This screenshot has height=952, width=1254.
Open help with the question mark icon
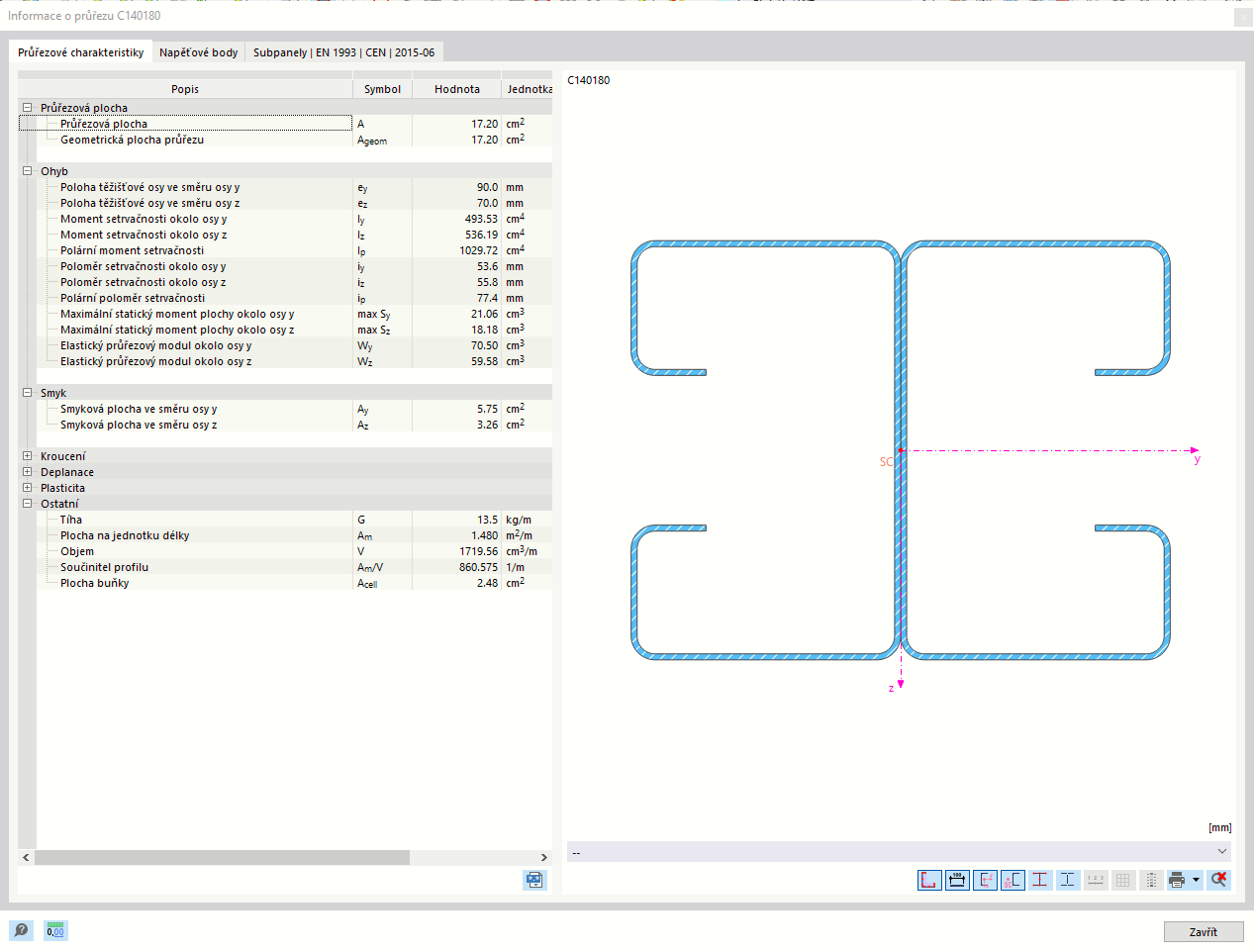[x=22, y=930]
